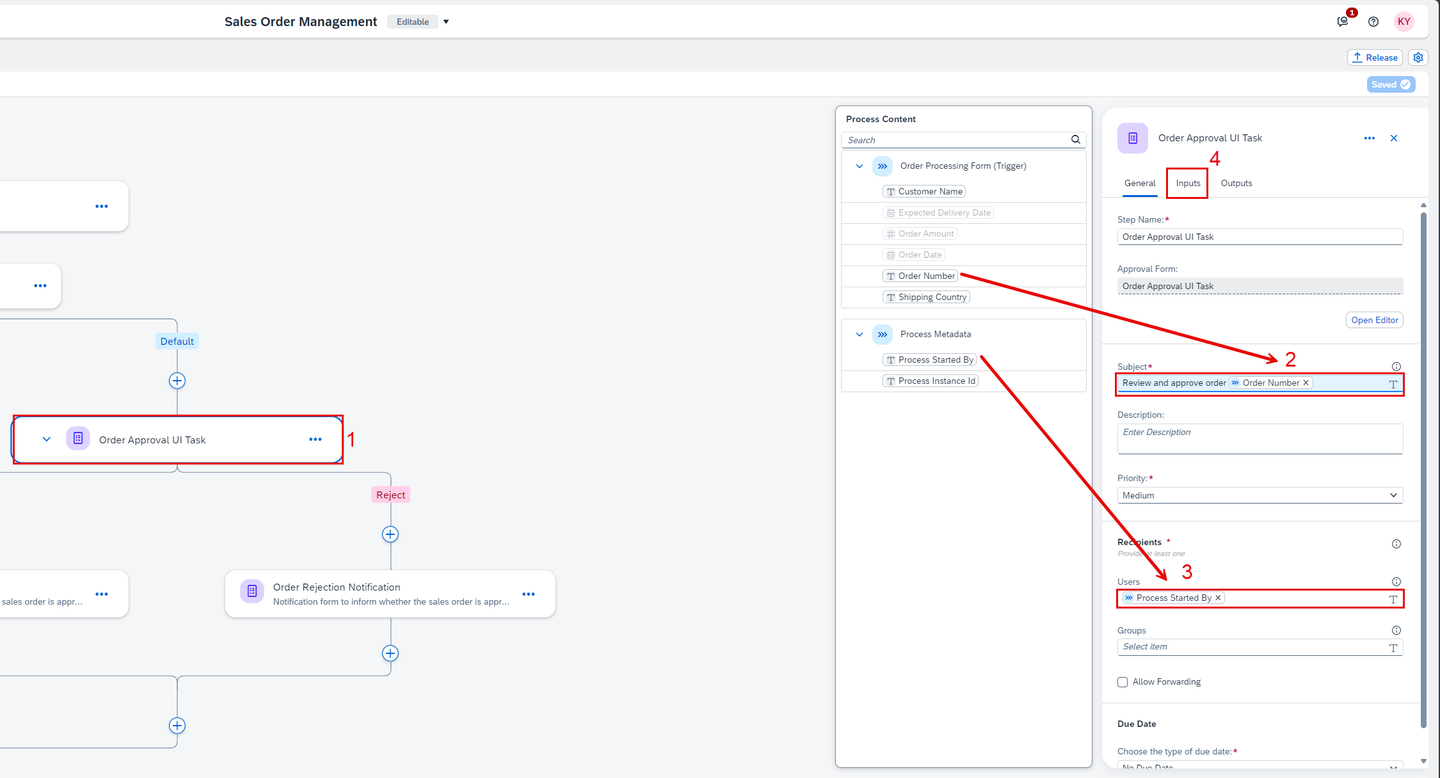Select the Order Amount variable
The height and width of the screenshot is (778, 1440).
point(920,233)
